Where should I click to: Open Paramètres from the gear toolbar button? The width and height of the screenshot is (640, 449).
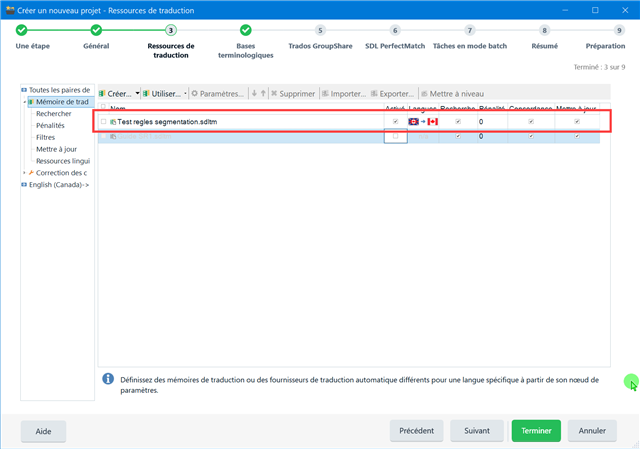point(218,93)
